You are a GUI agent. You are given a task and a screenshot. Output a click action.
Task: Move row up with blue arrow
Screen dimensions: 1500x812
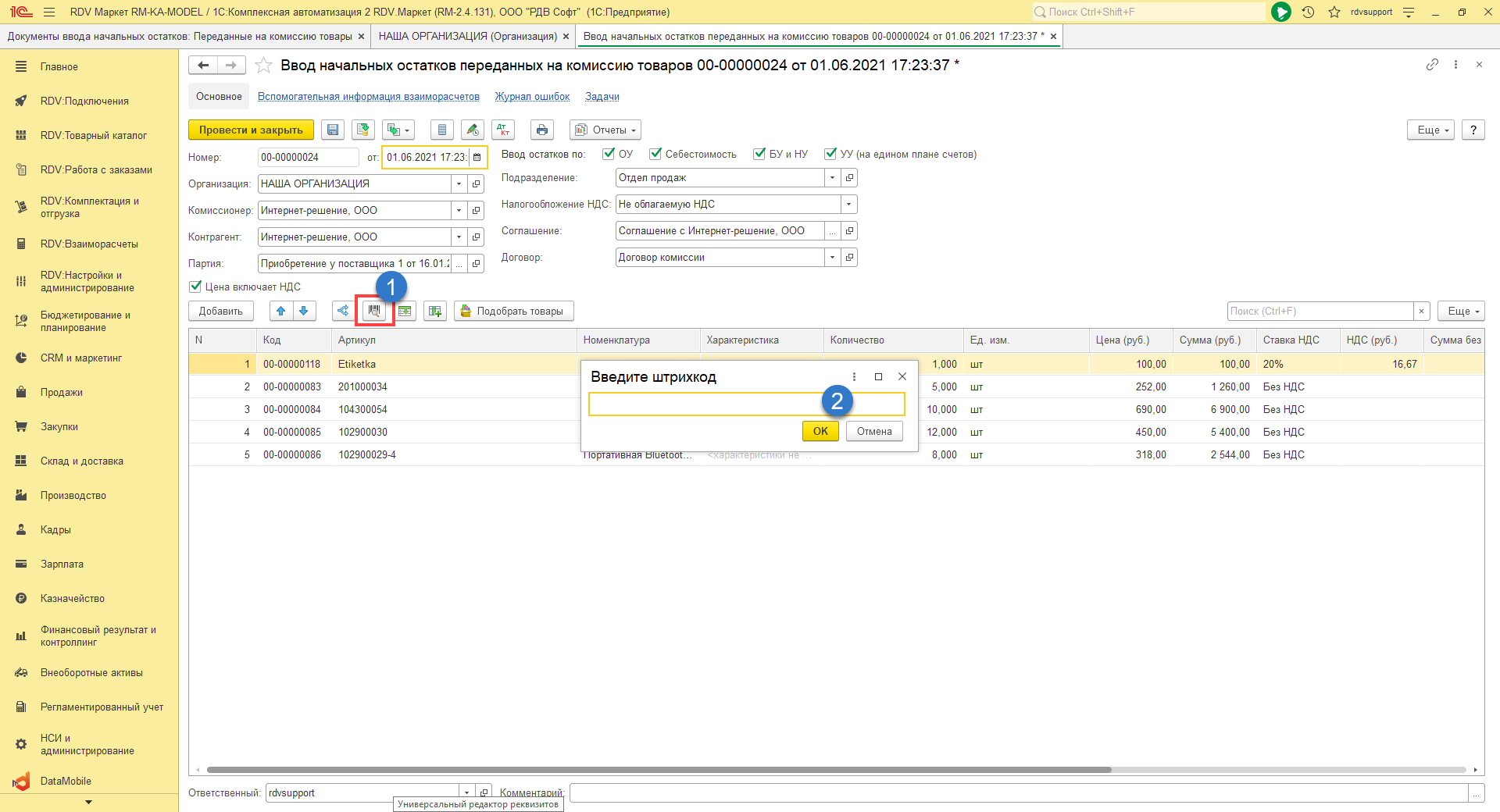pyautogui.click(x=281, y=311)
